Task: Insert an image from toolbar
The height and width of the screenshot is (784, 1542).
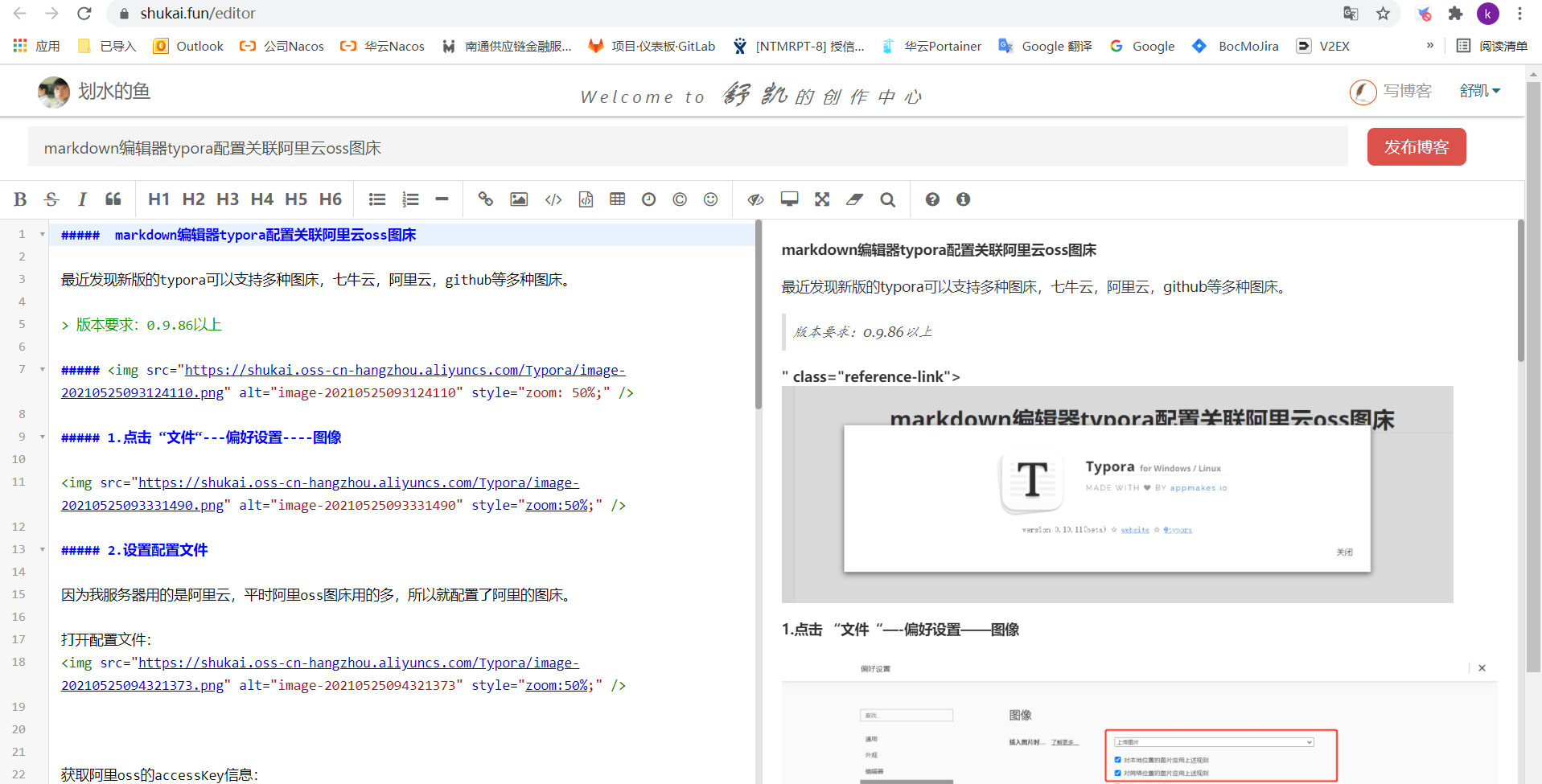Action: coord(519,199)
